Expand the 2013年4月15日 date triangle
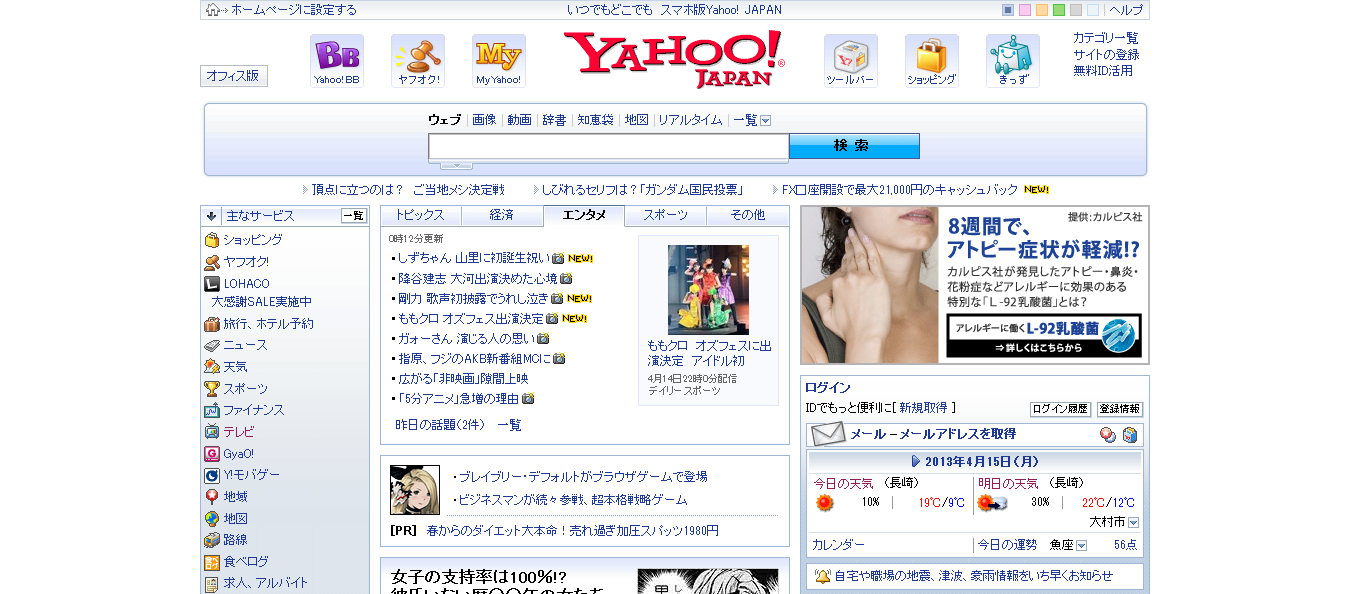 pos(915,462)
